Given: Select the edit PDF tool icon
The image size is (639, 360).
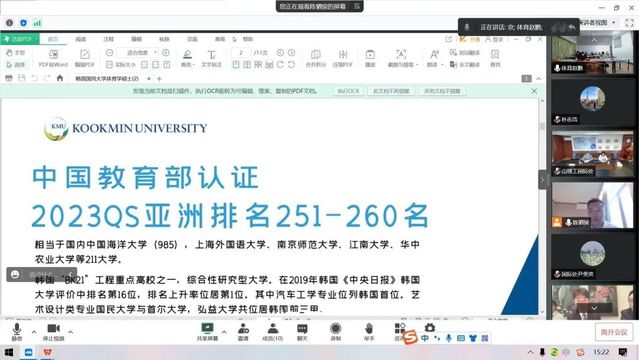Looking at the screenshot, I should (x=84, y=58).
